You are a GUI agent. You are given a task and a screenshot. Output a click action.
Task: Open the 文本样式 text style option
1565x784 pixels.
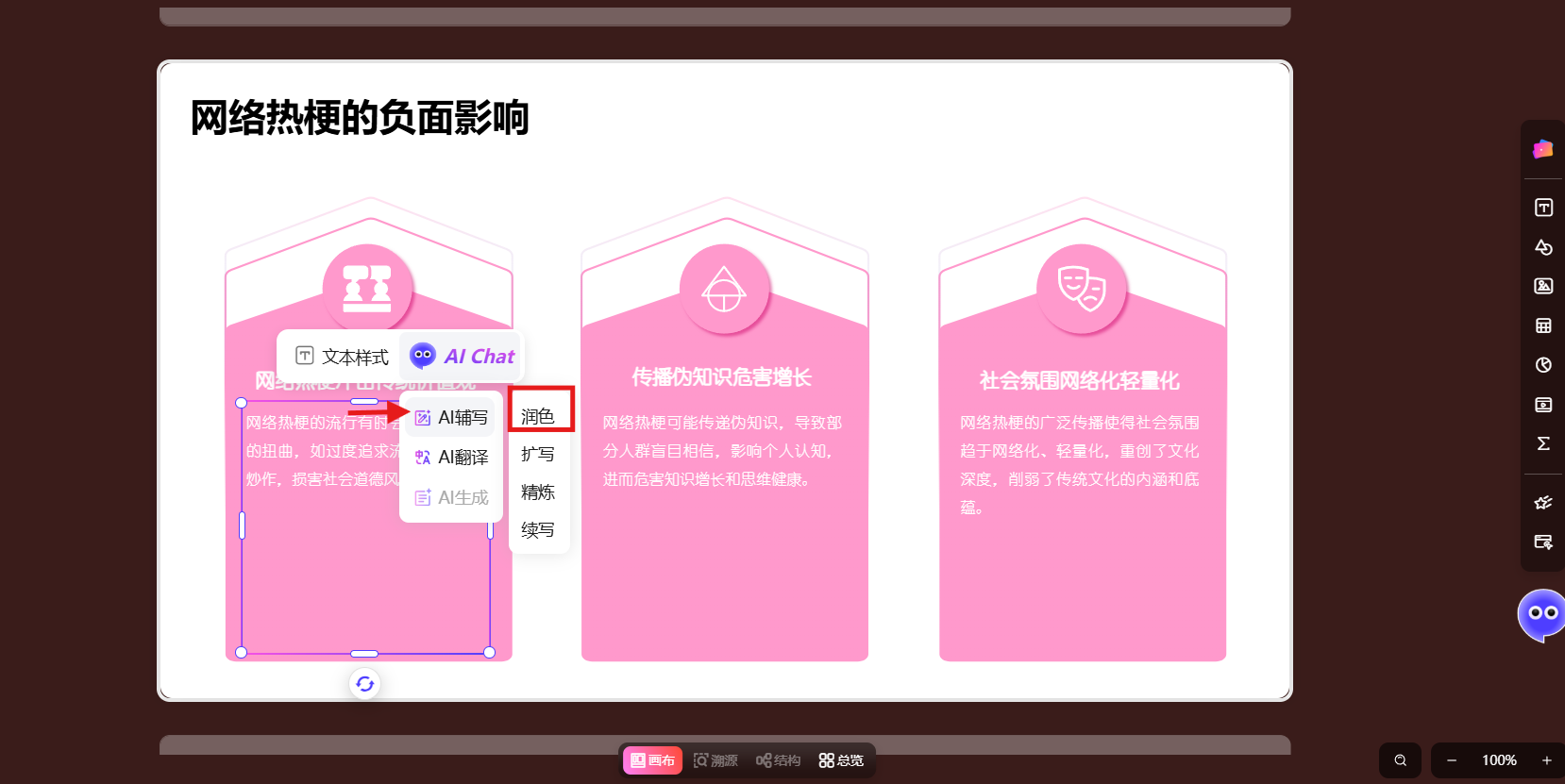tap(342, 357)
